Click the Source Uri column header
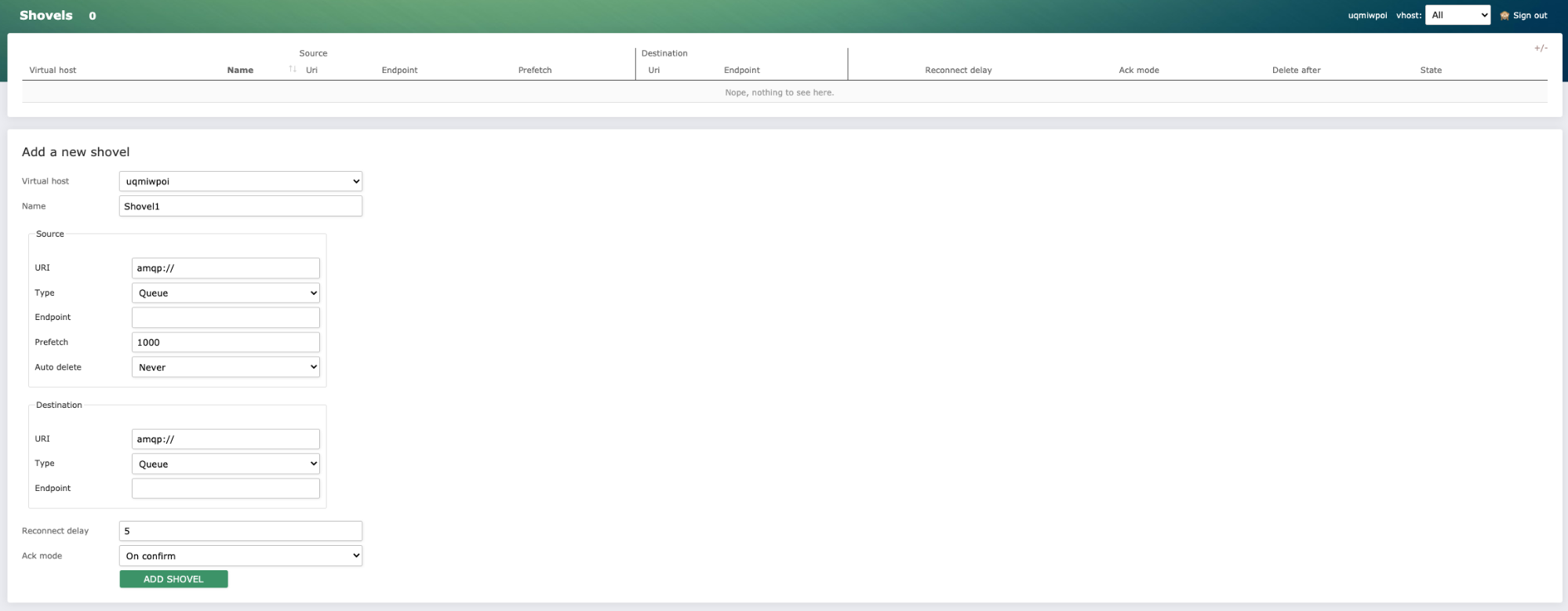Viewport: 1568px width, 611px height. (x=311, y=71)
